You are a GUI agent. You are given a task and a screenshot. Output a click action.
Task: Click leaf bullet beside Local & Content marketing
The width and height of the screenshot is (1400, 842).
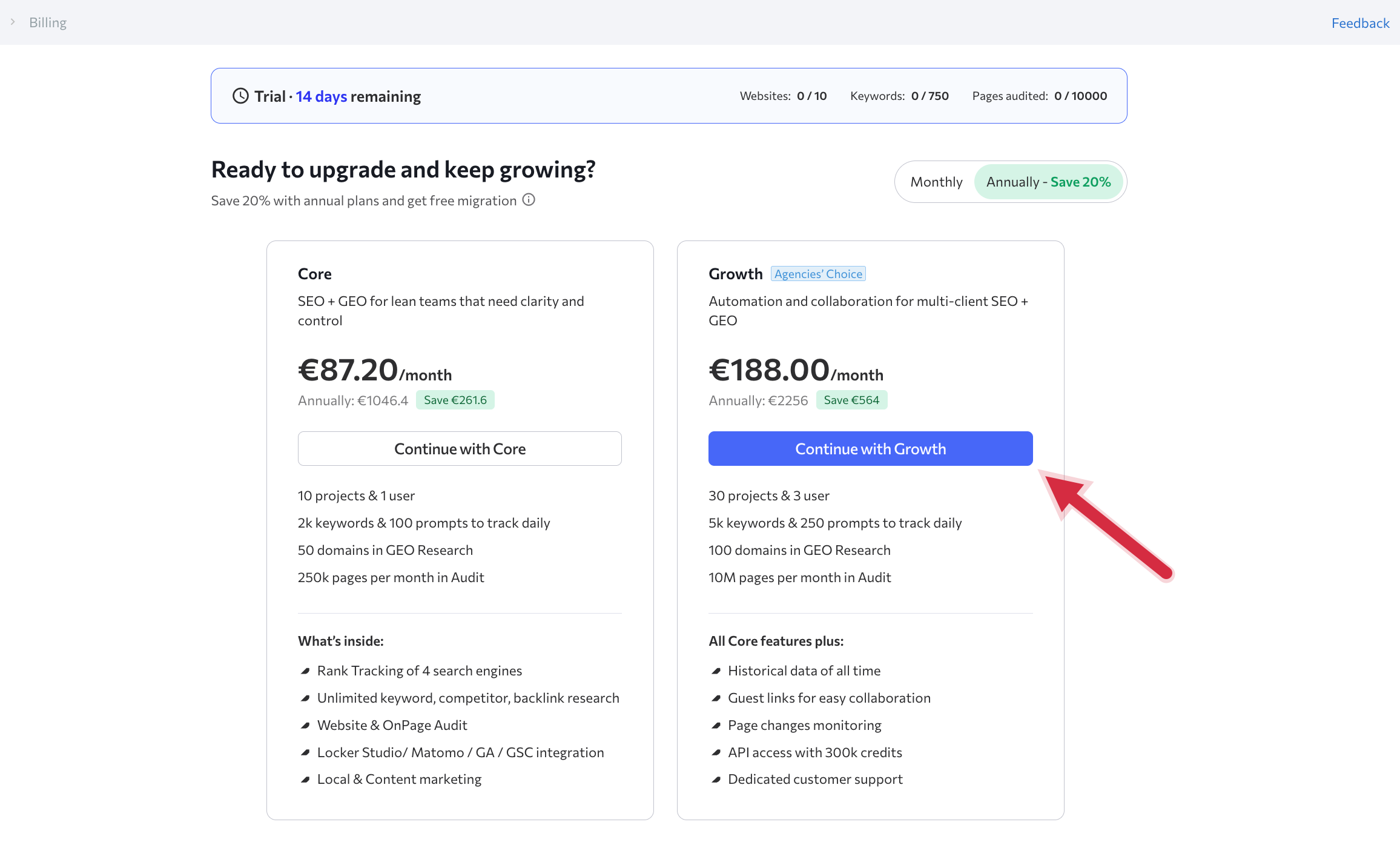pyautogui.click(x=305, y=780)
